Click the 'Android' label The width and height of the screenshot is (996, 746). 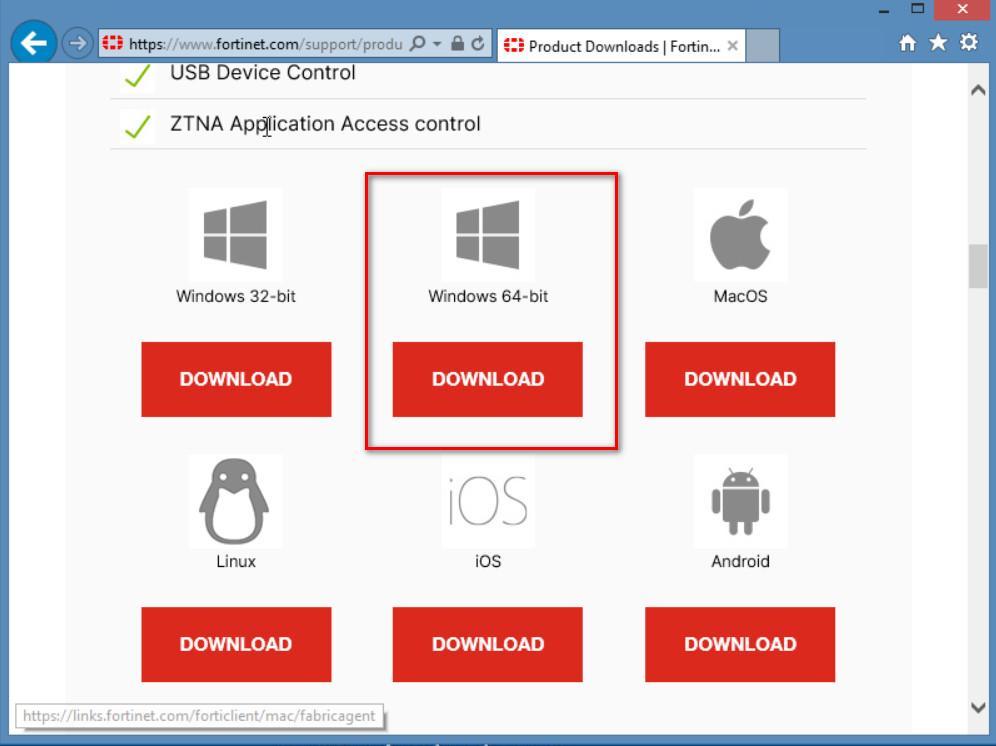pyautogui.click(x=740, y=561)
